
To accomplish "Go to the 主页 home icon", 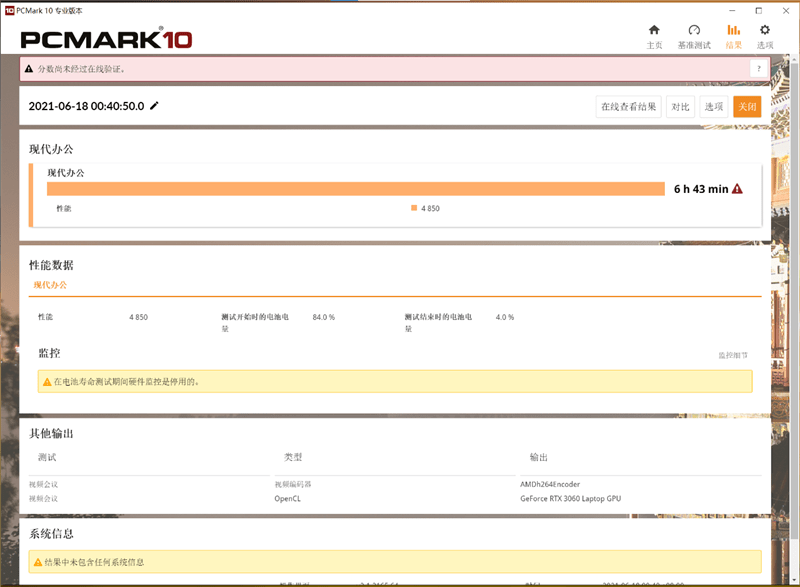I will (654, 31).
